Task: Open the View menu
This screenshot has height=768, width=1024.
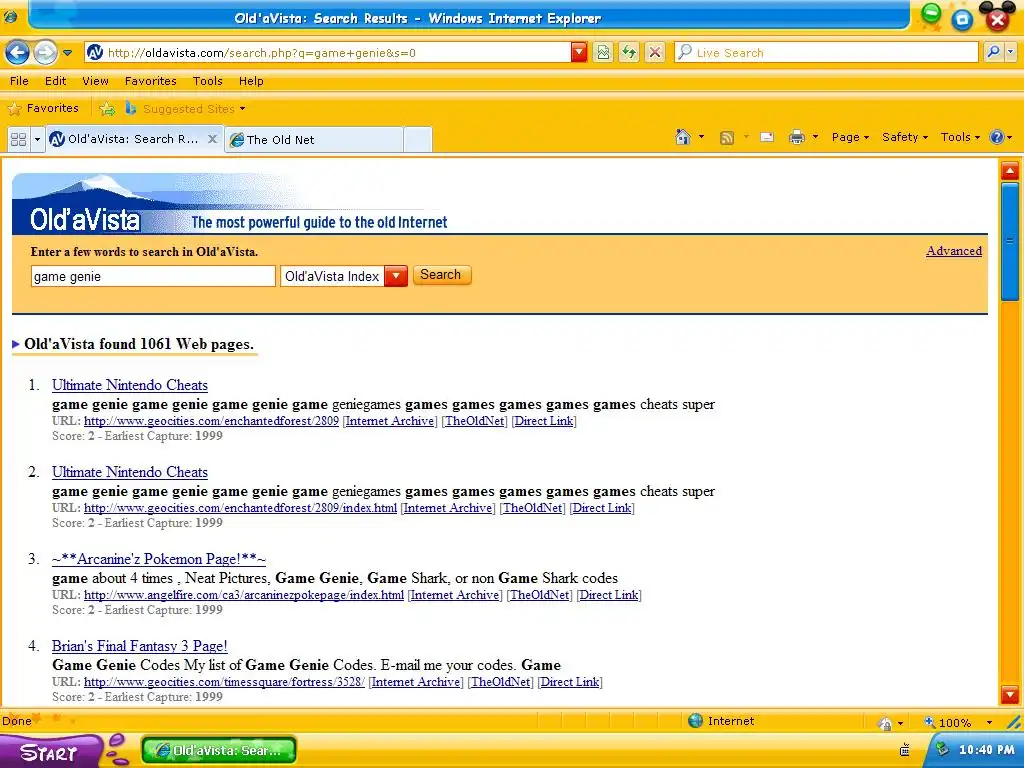Action: coord(95,81)
